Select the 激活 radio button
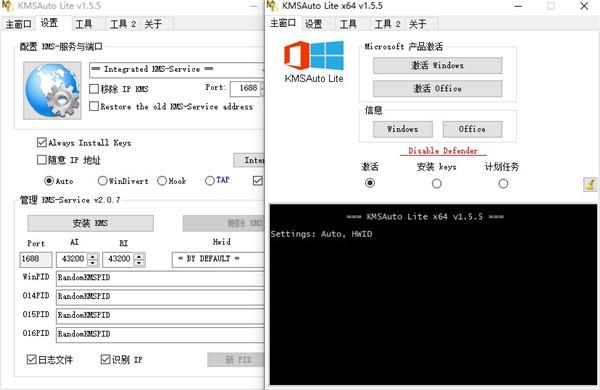 click(370, 183)
